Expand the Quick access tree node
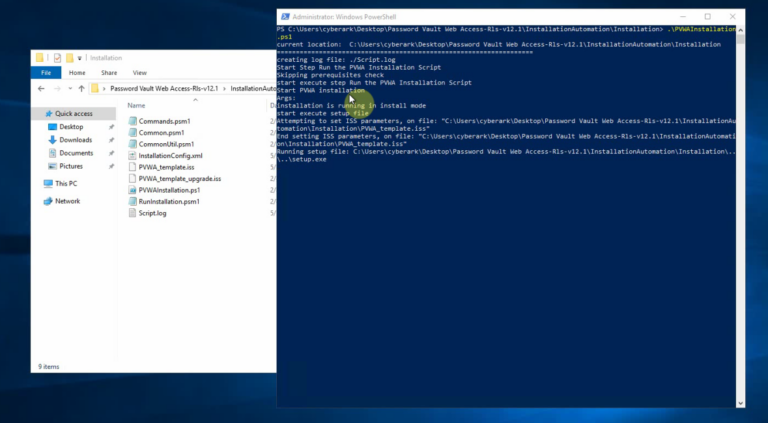 coord(36,114)
